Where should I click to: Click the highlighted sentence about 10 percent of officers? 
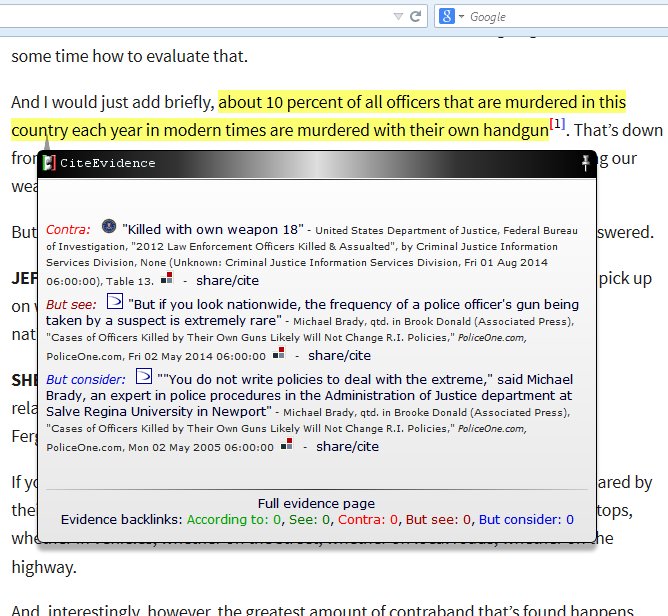(x=318, y=116)
